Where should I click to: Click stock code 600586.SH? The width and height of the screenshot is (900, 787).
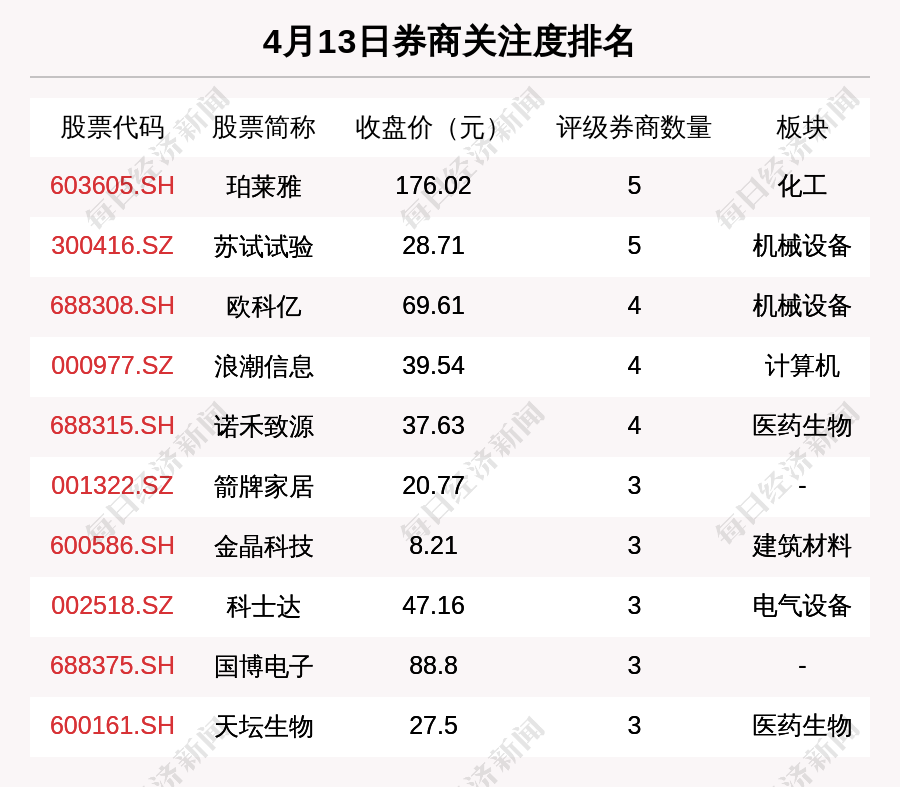click(112, 545)
